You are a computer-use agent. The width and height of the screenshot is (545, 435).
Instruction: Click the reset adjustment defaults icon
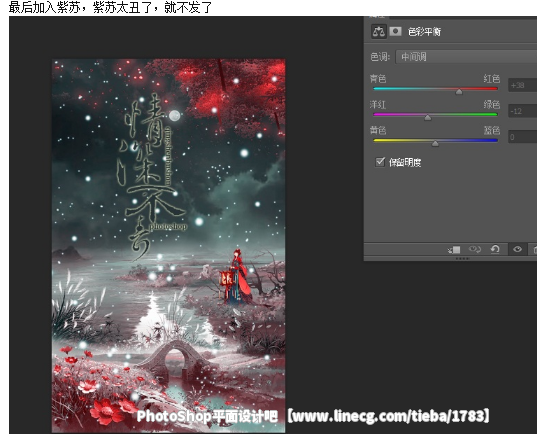coord(495,249)
